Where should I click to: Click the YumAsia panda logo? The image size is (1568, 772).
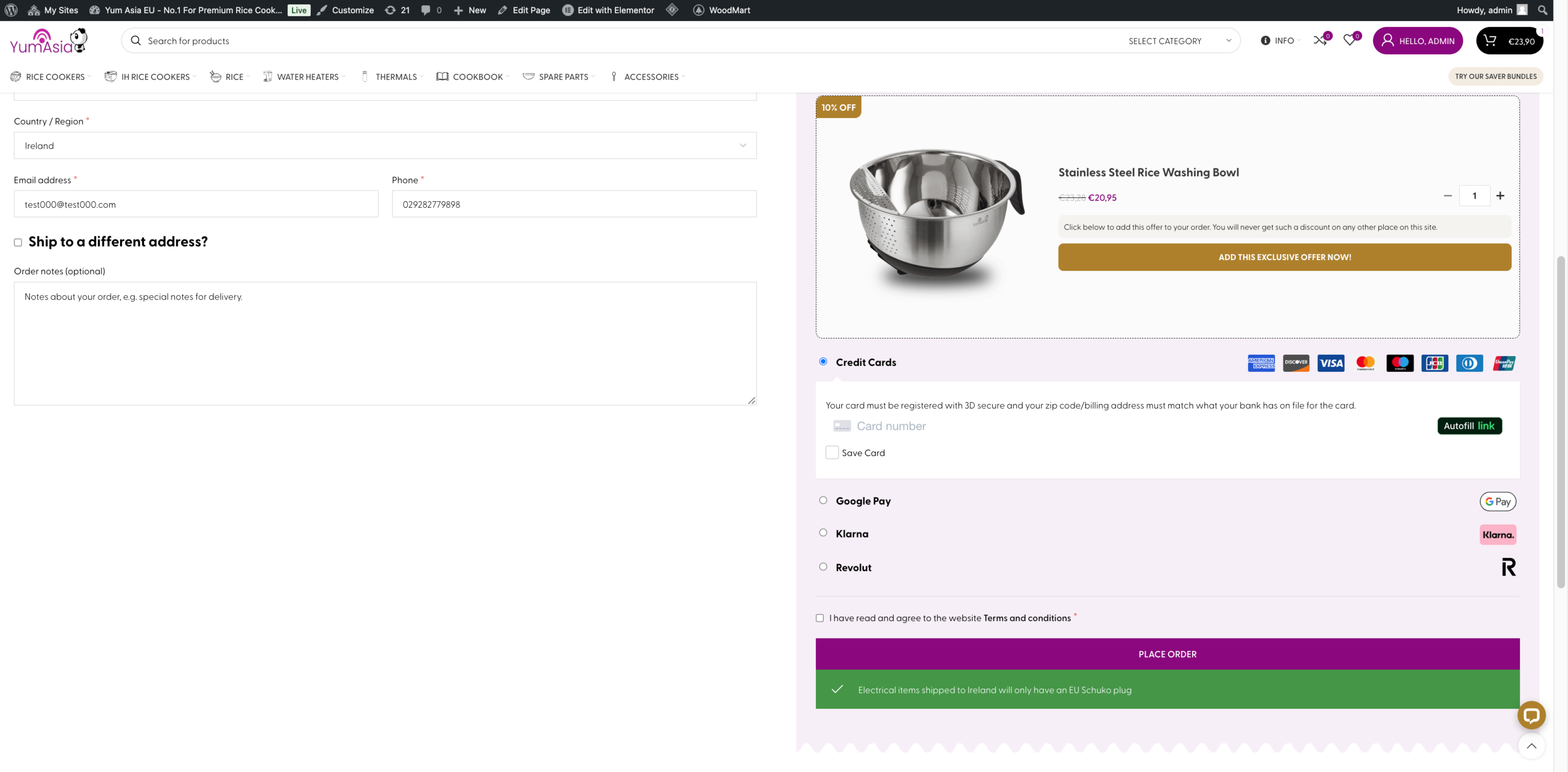click(49, 41)
